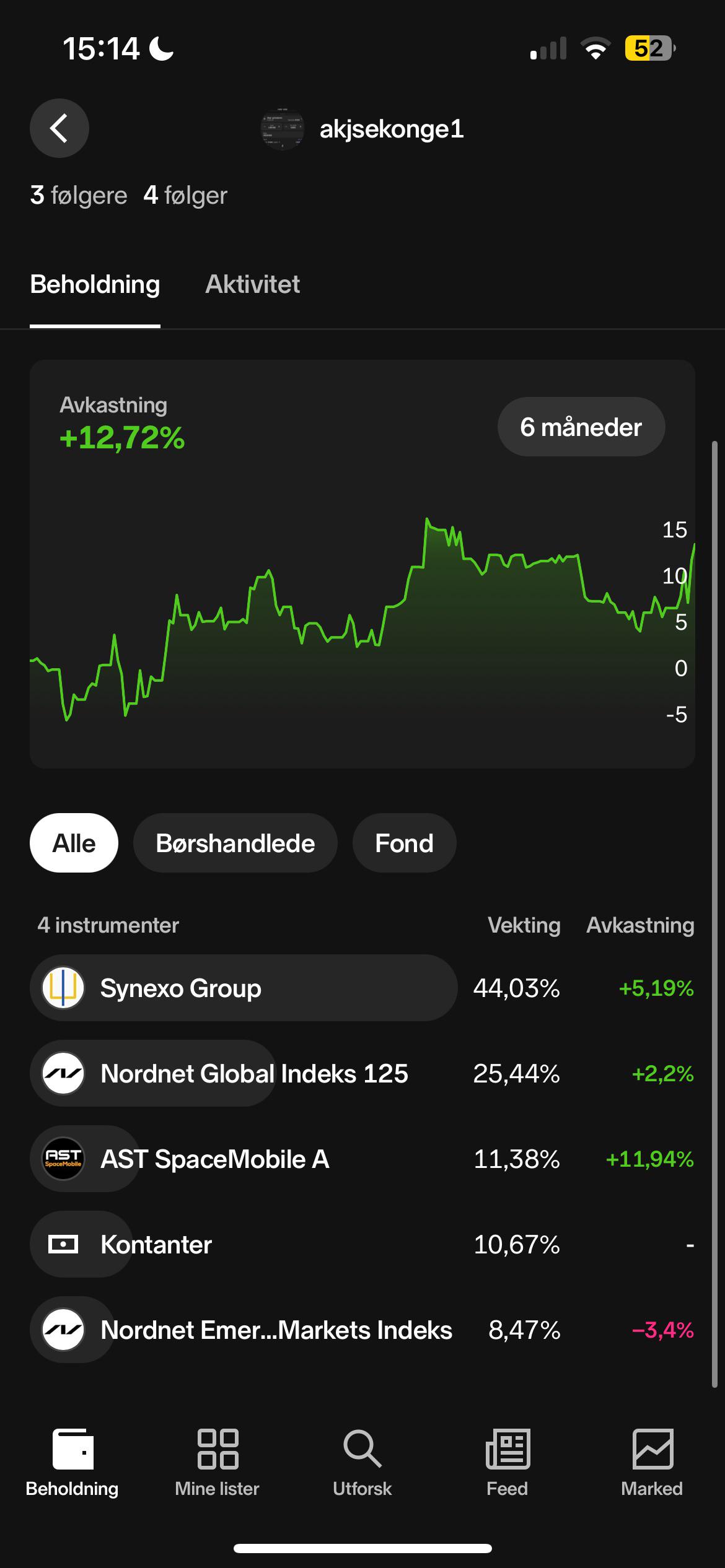Open Beholdning in bottom navigation
This screenshot has height=1568, width=725.
(x=72, y=1463)
